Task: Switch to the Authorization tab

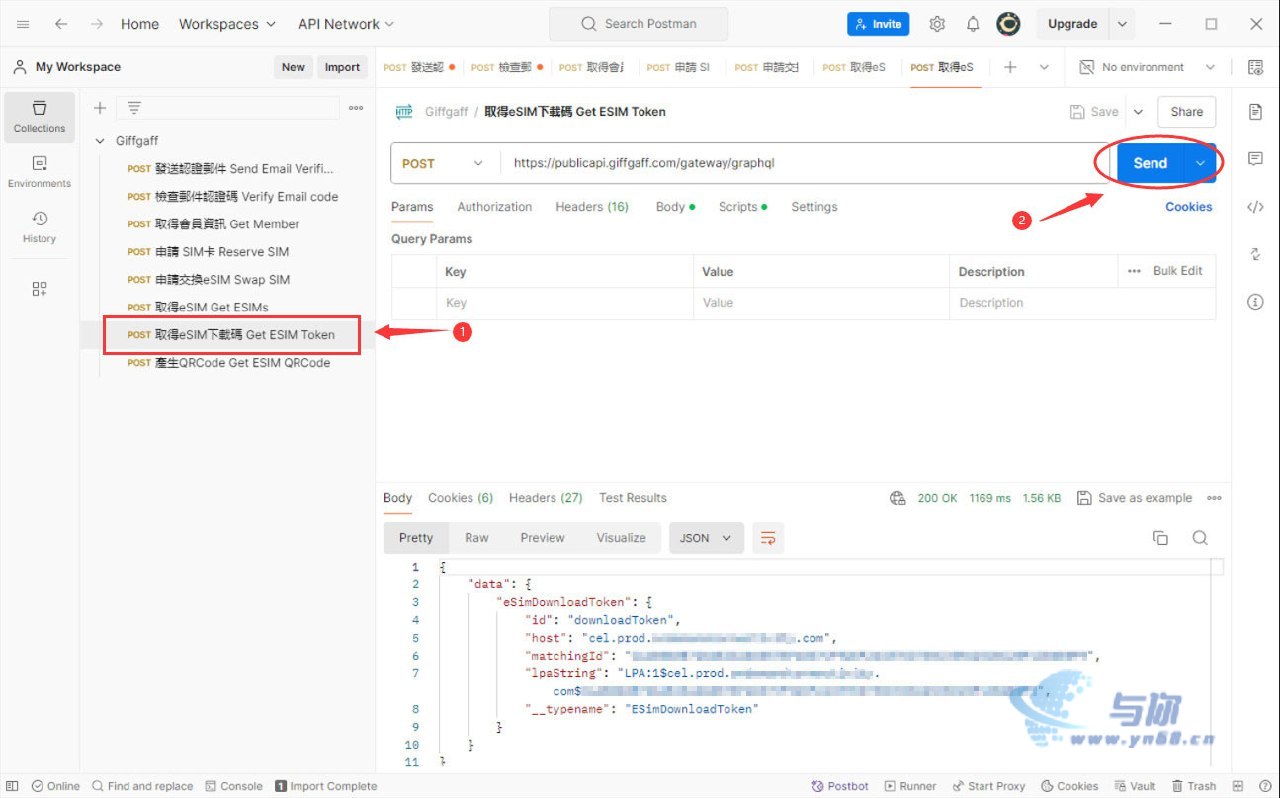Action: click(x=495, y=207)
